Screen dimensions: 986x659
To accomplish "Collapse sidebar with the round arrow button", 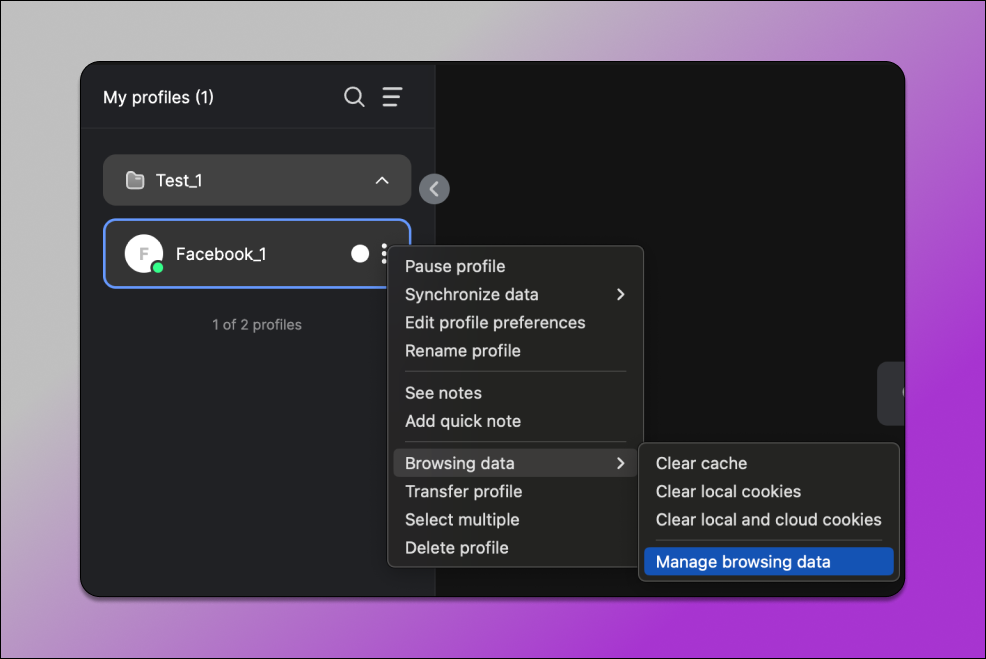I will tap(434, 188).
